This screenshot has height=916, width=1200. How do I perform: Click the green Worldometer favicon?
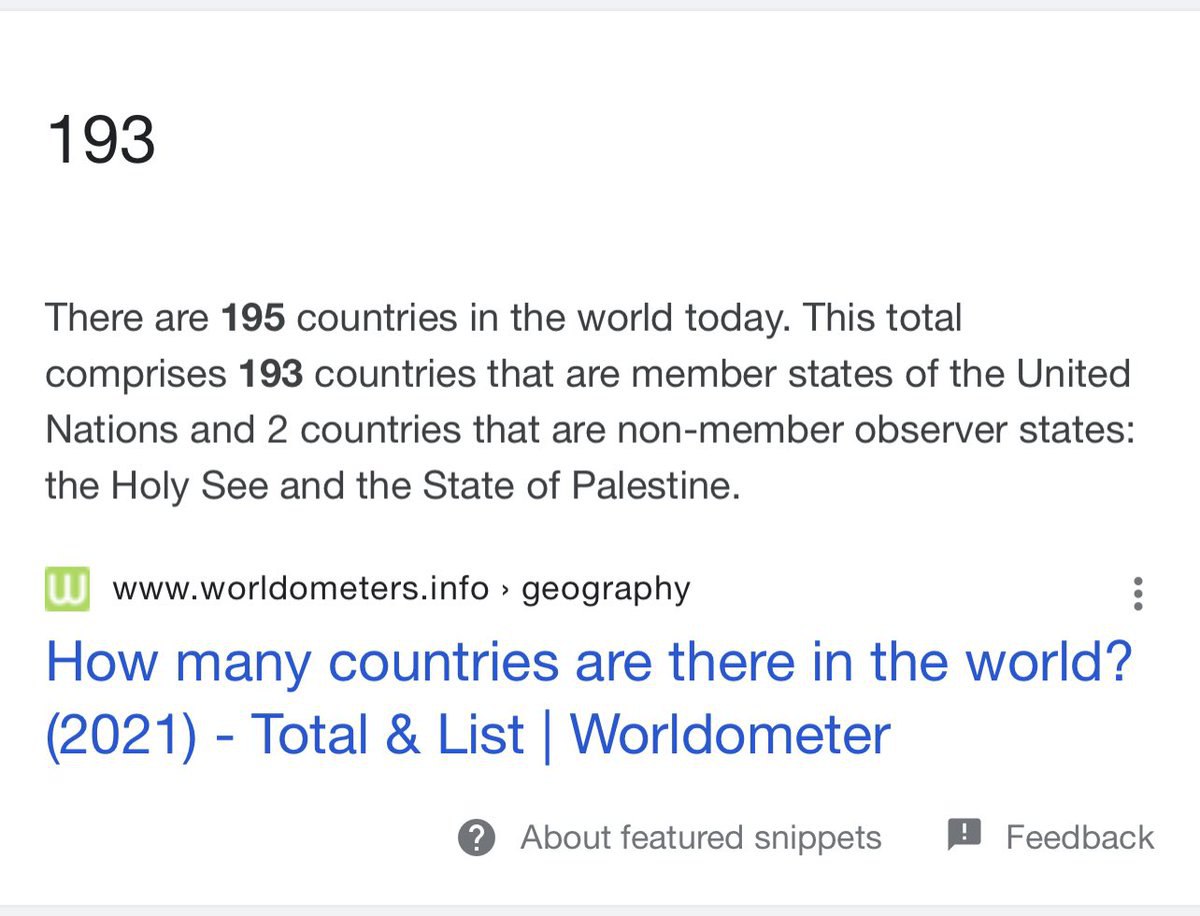[67, 588]
